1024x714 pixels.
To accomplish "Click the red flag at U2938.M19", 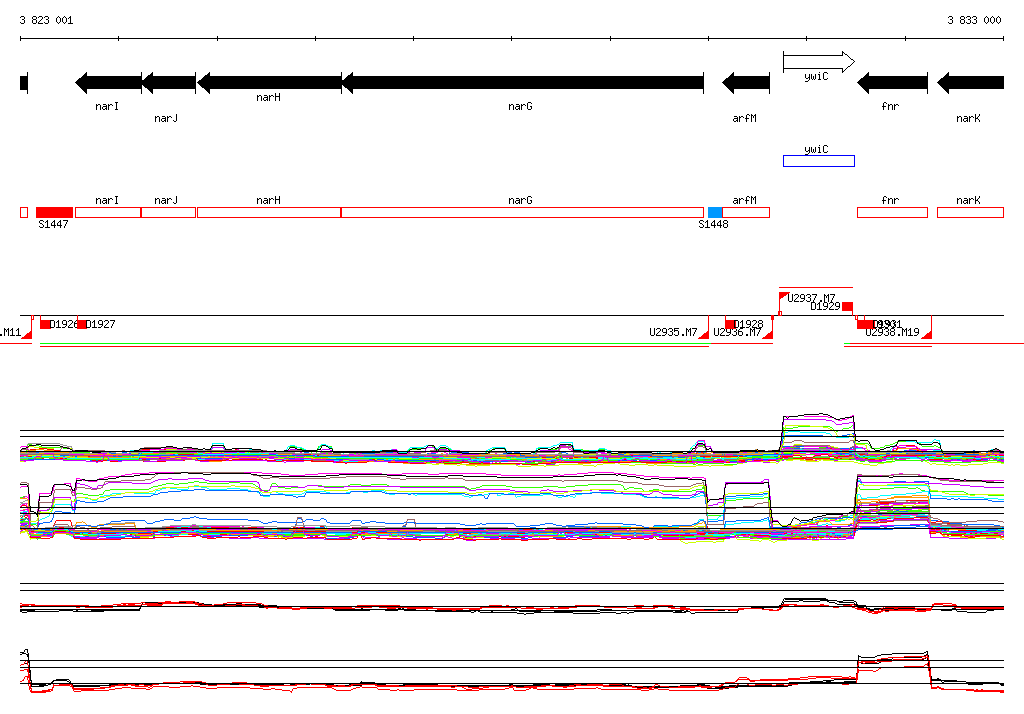I will coord(926,334).
